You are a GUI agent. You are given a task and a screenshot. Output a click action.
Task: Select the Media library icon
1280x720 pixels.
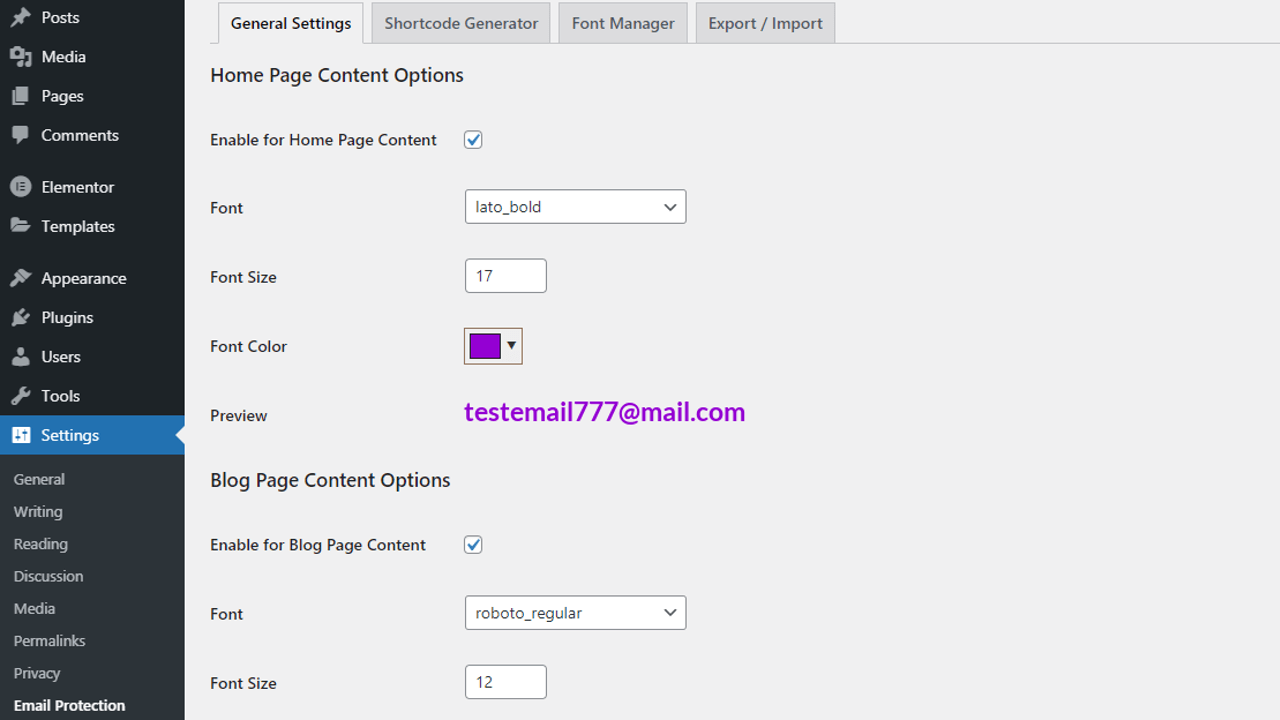click(x=22, y=57)
